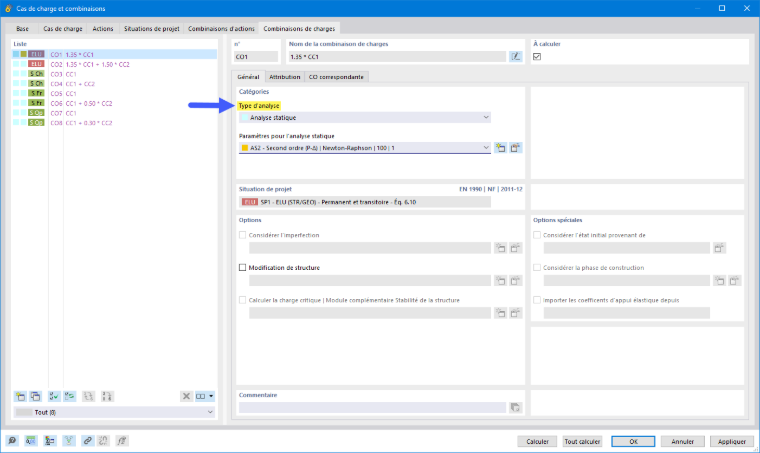Click new imperfection case icon beside imperfection field
This screenshot has width=760, height=453.
click(x=500, y=248)
